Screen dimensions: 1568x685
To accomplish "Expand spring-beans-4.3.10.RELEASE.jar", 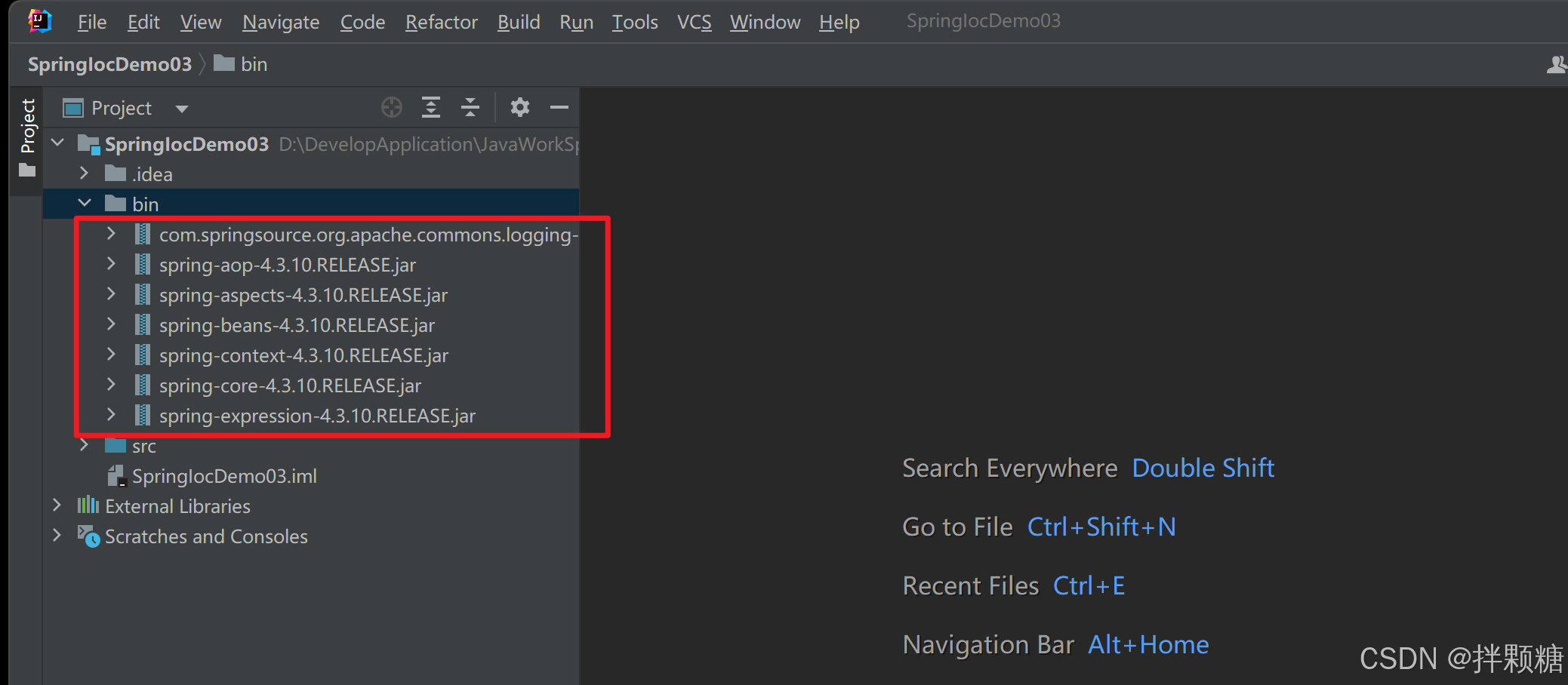I will pyautogui.click(x=112, y=324).
